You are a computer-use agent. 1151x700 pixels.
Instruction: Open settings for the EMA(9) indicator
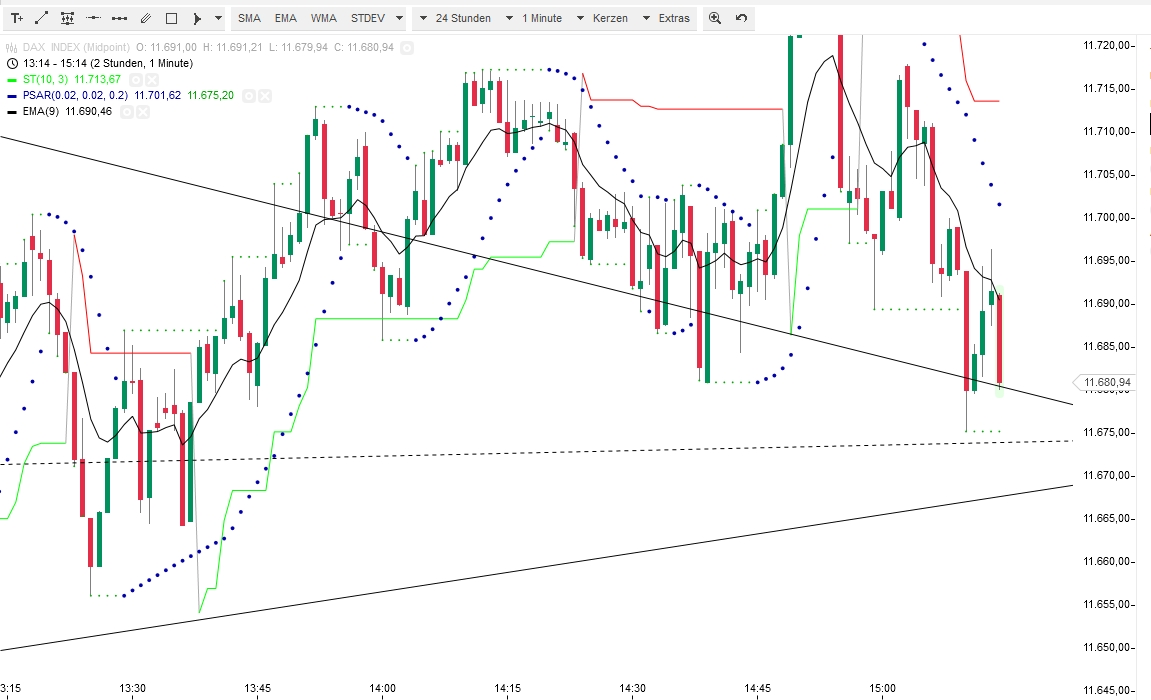(125, 112)
